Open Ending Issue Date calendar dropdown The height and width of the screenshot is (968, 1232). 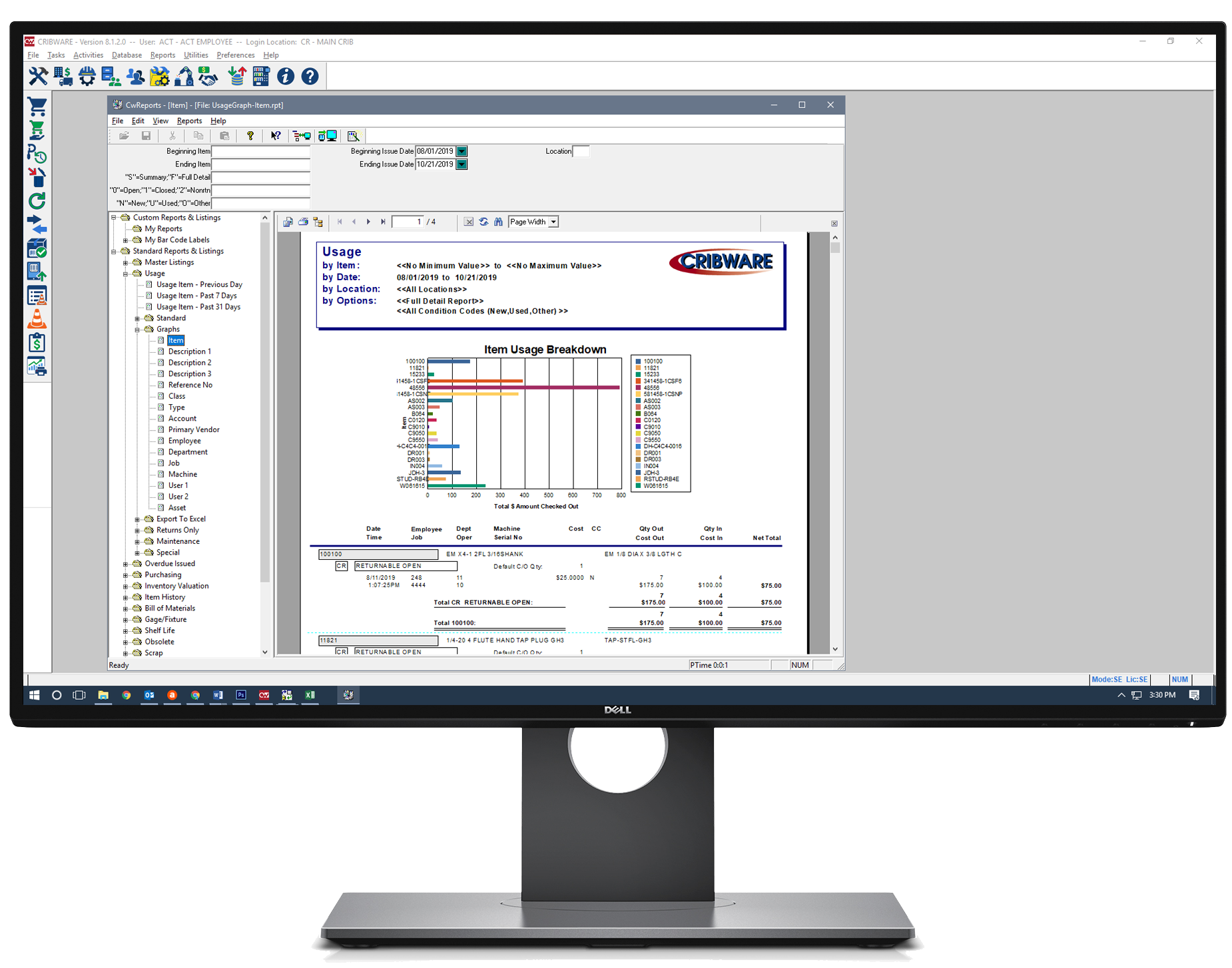[462, 164]
